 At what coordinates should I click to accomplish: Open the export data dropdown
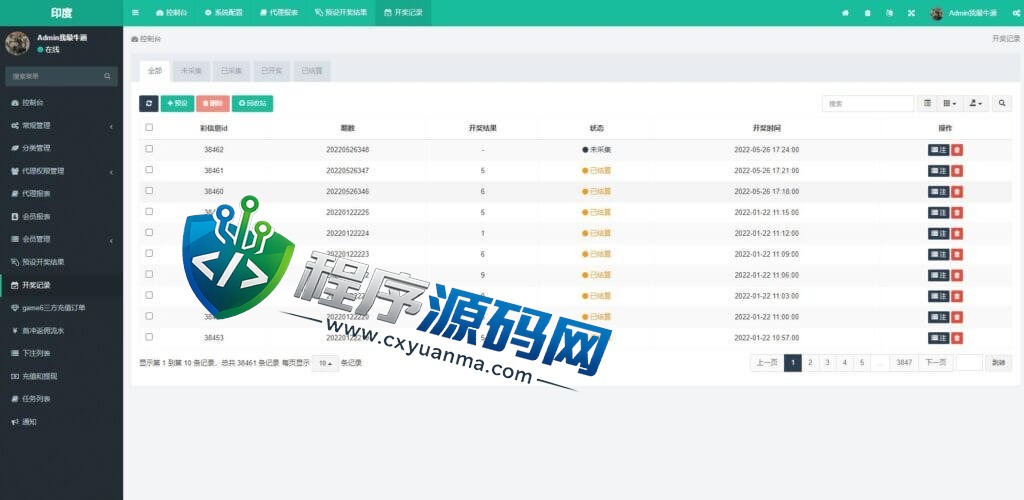click(976, 103)
